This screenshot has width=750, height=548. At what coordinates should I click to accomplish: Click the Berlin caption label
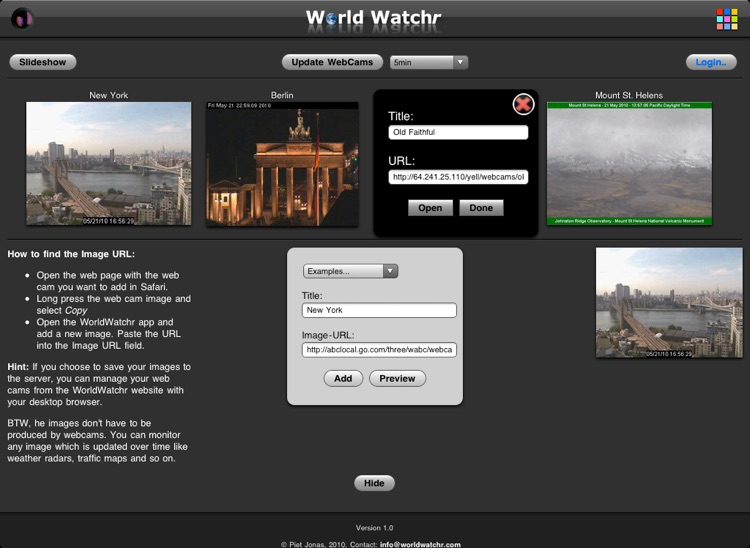tap(282, 95)
